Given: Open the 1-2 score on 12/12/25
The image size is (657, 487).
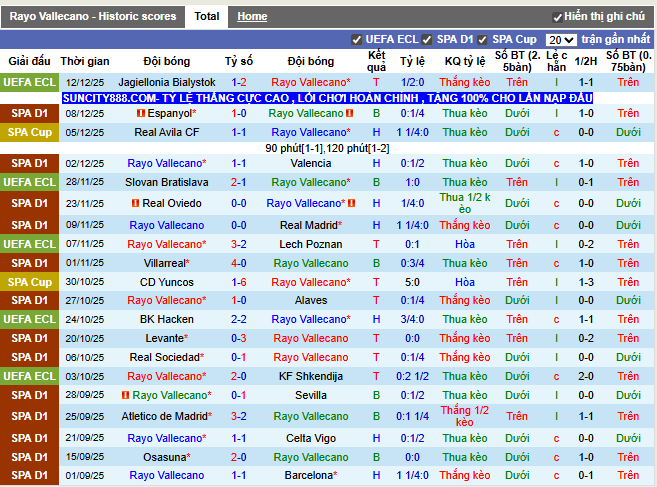Looking at the screenshot, I should point(239,82).
